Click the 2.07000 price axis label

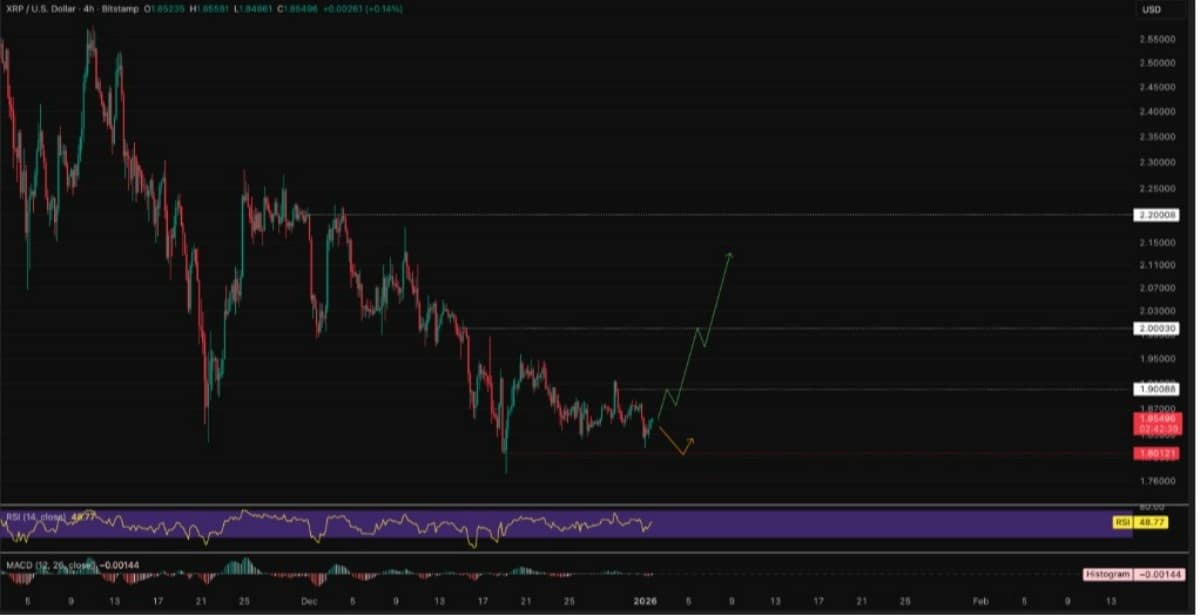pos(1158,287)
